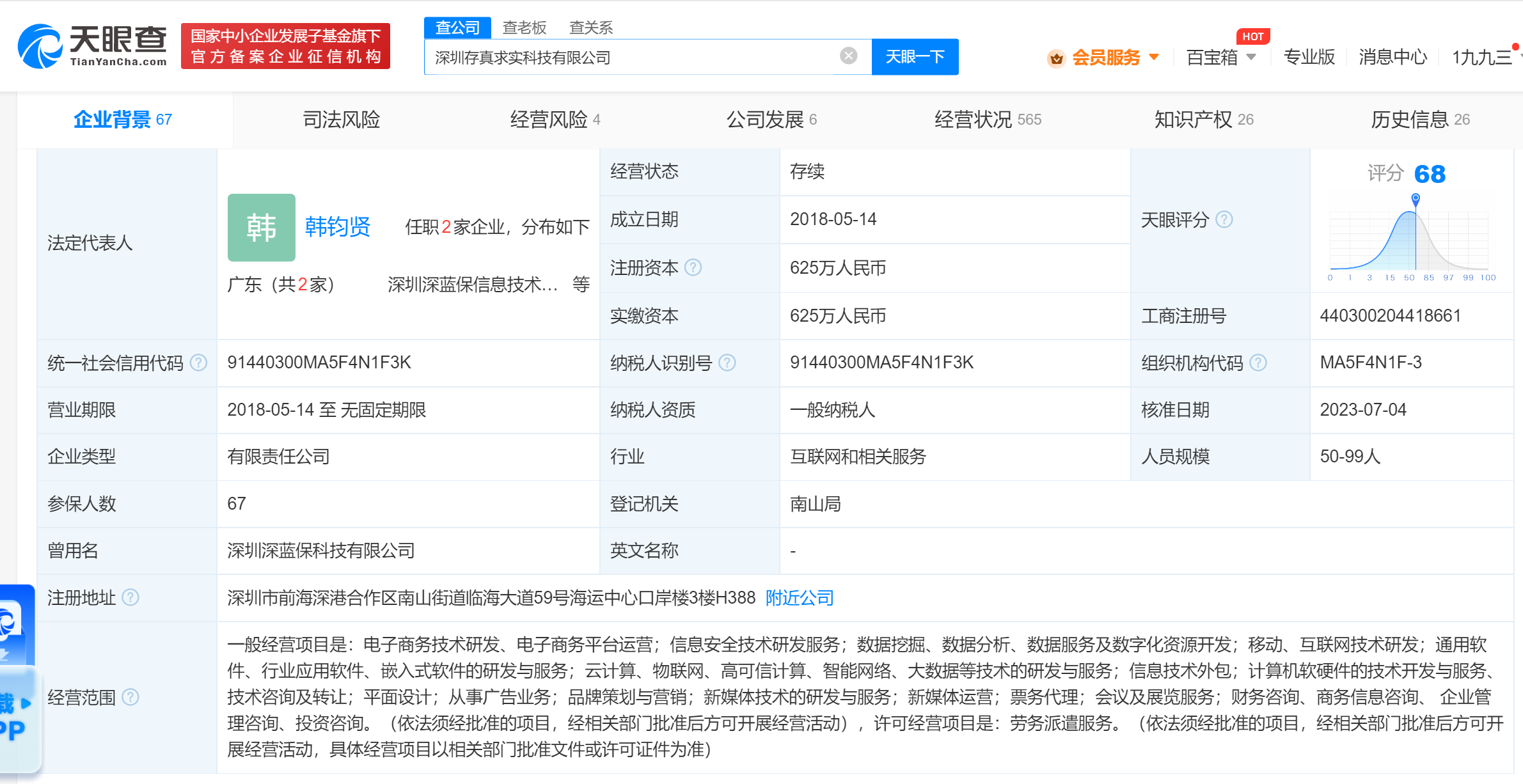The width and height of the screenshot is (1523, 784).
Task: Switch to the 公司发展 tab
Action: [x=771, y=120]
